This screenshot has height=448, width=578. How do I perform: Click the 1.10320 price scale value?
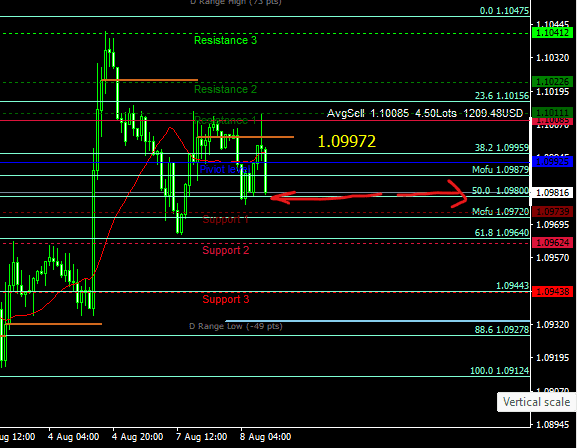point(553,58)
